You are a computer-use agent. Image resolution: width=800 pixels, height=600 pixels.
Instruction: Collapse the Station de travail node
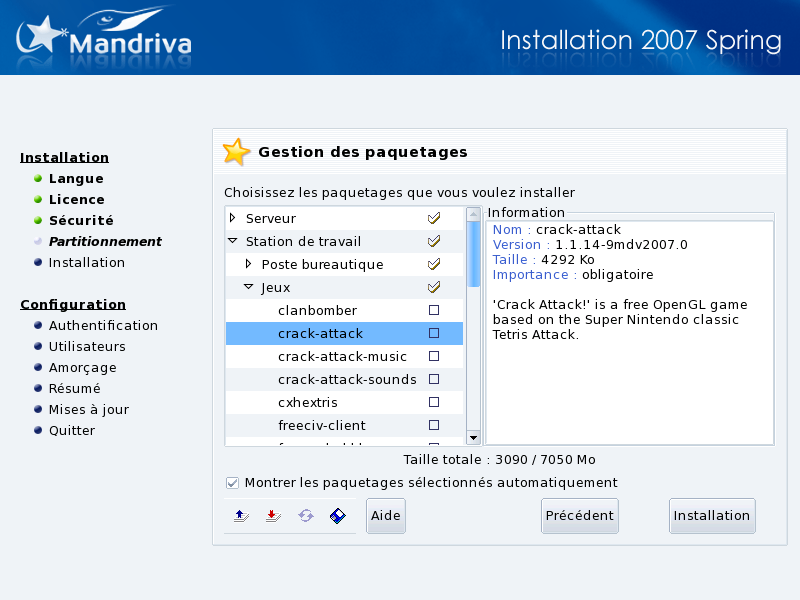233,241
